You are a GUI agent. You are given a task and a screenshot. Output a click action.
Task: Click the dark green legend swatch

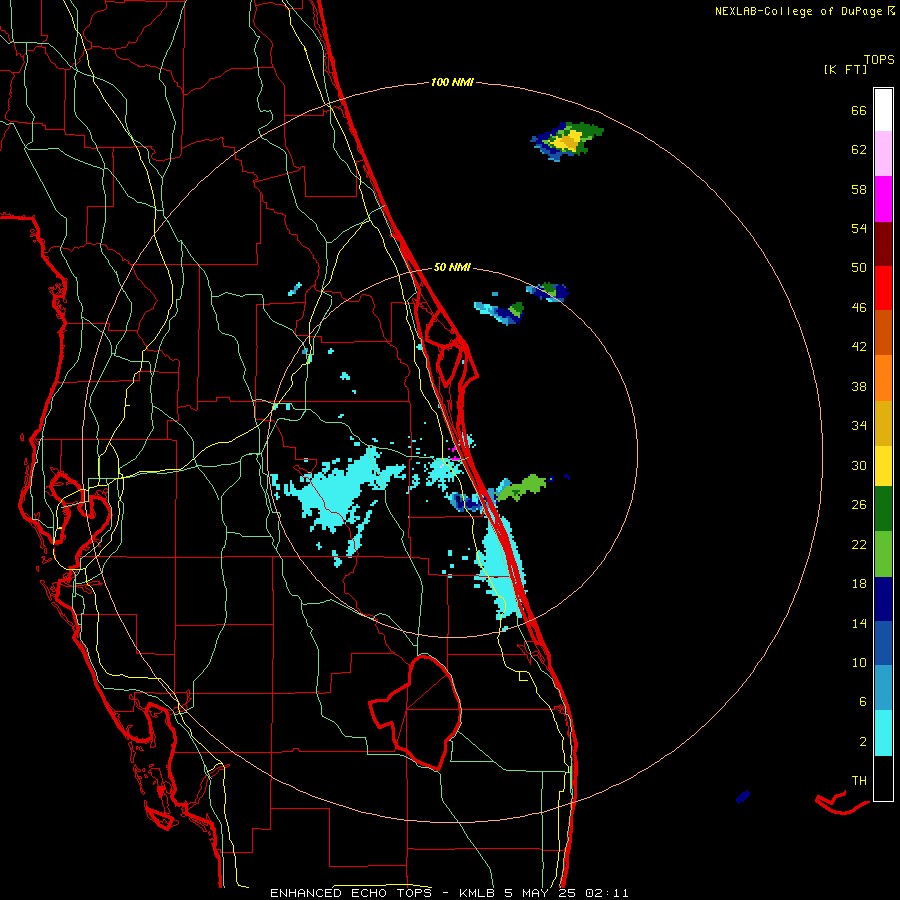click(883, 509)
